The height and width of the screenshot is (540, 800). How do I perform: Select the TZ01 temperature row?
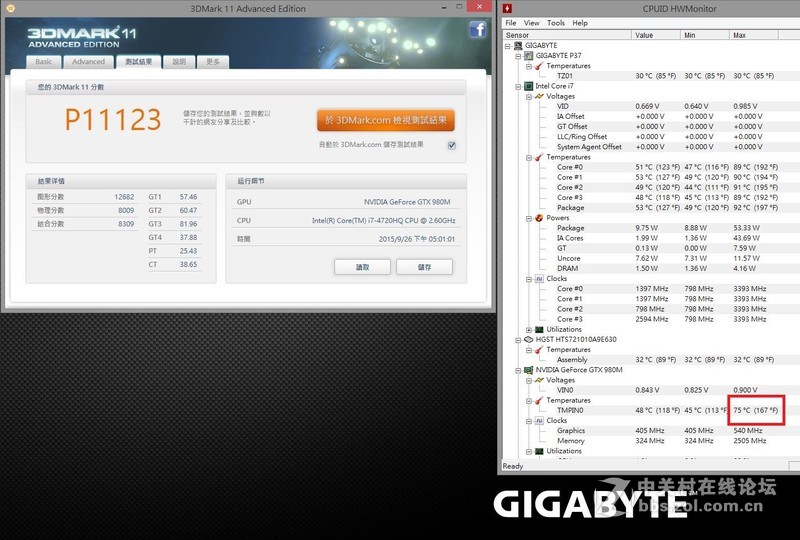(652, 76)
